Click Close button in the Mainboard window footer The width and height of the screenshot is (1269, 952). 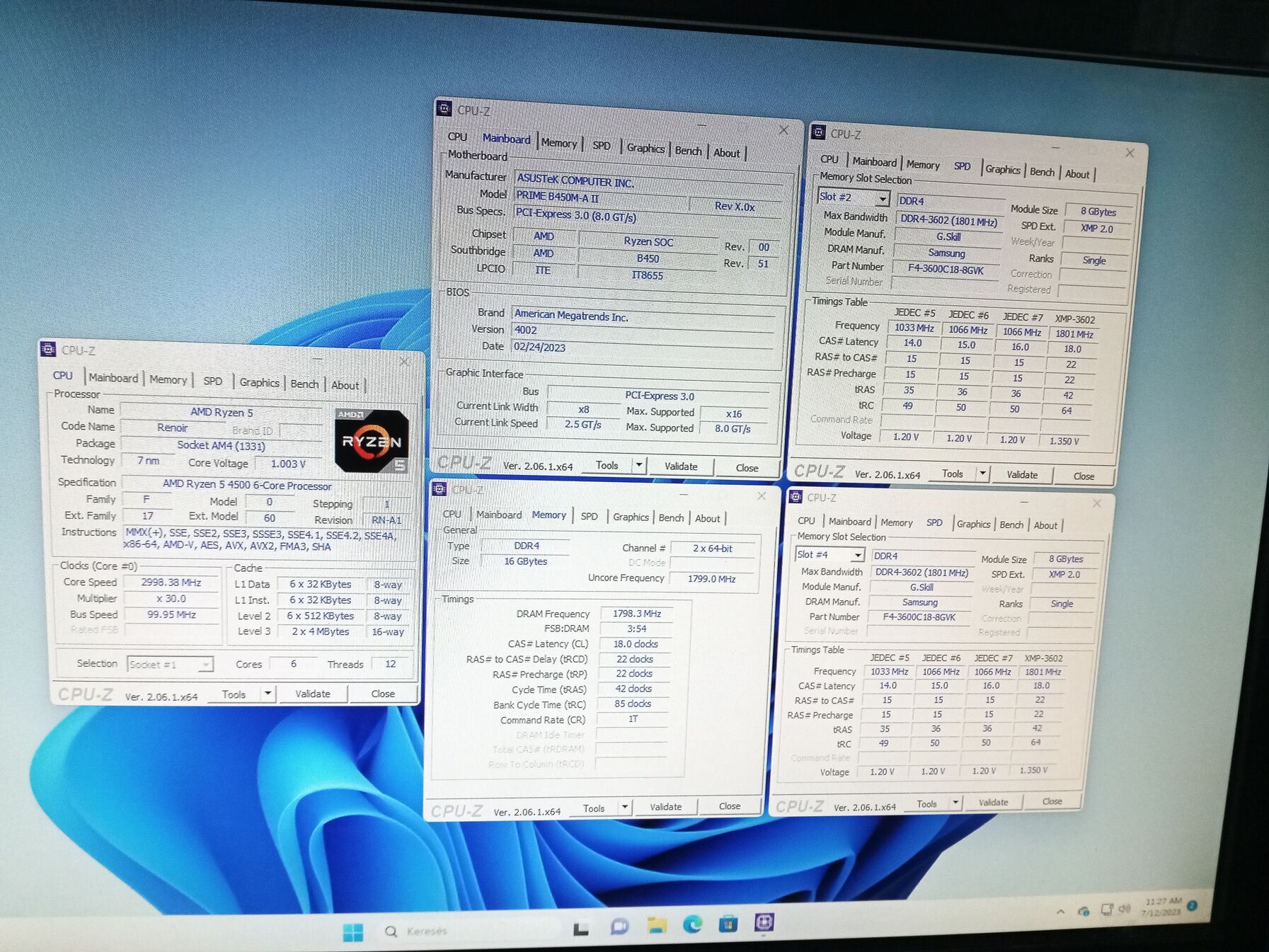click(747, 468)
